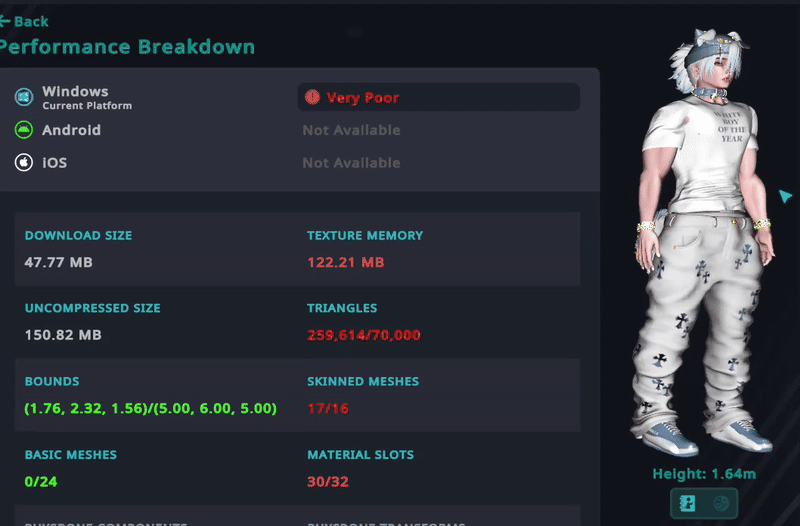800x526 pixels.
Task: Click the Windows platform icon
Action: click(23, 97)
